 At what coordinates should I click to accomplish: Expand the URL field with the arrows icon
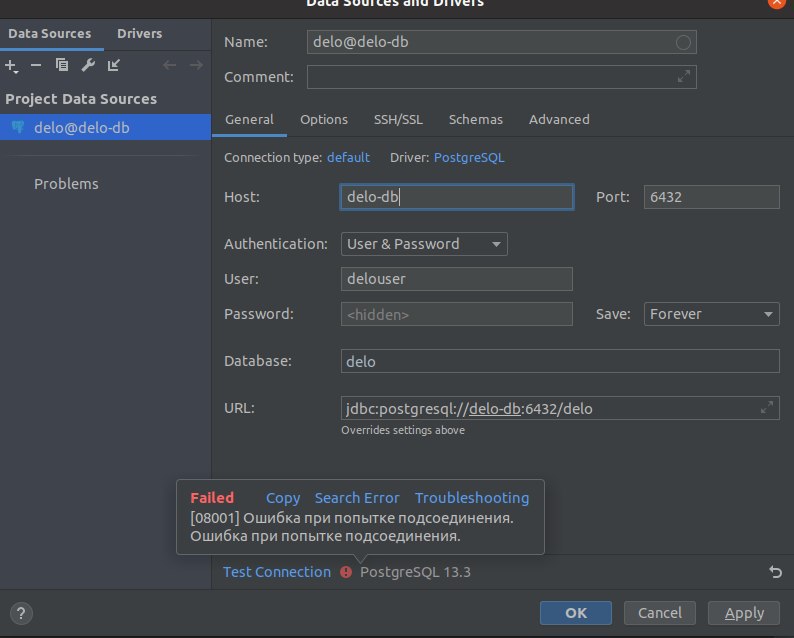767,408
